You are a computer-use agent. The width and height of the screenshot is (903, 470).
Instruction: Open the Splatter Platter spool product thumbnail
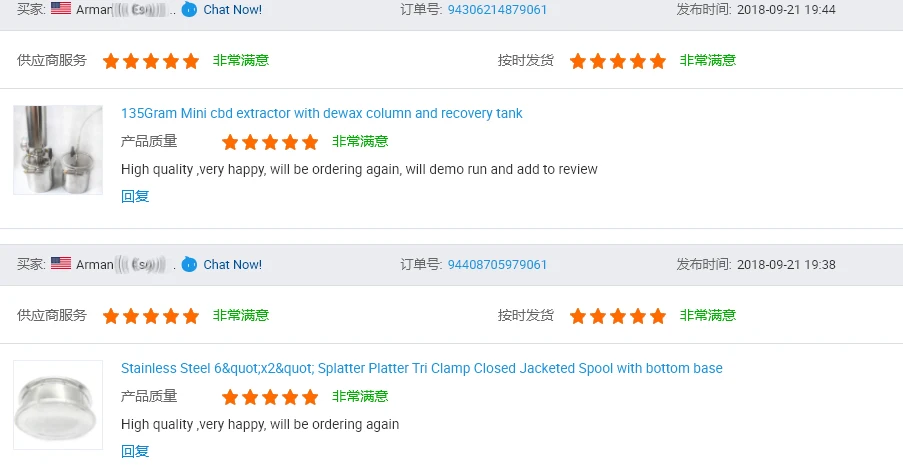[58, 404]
